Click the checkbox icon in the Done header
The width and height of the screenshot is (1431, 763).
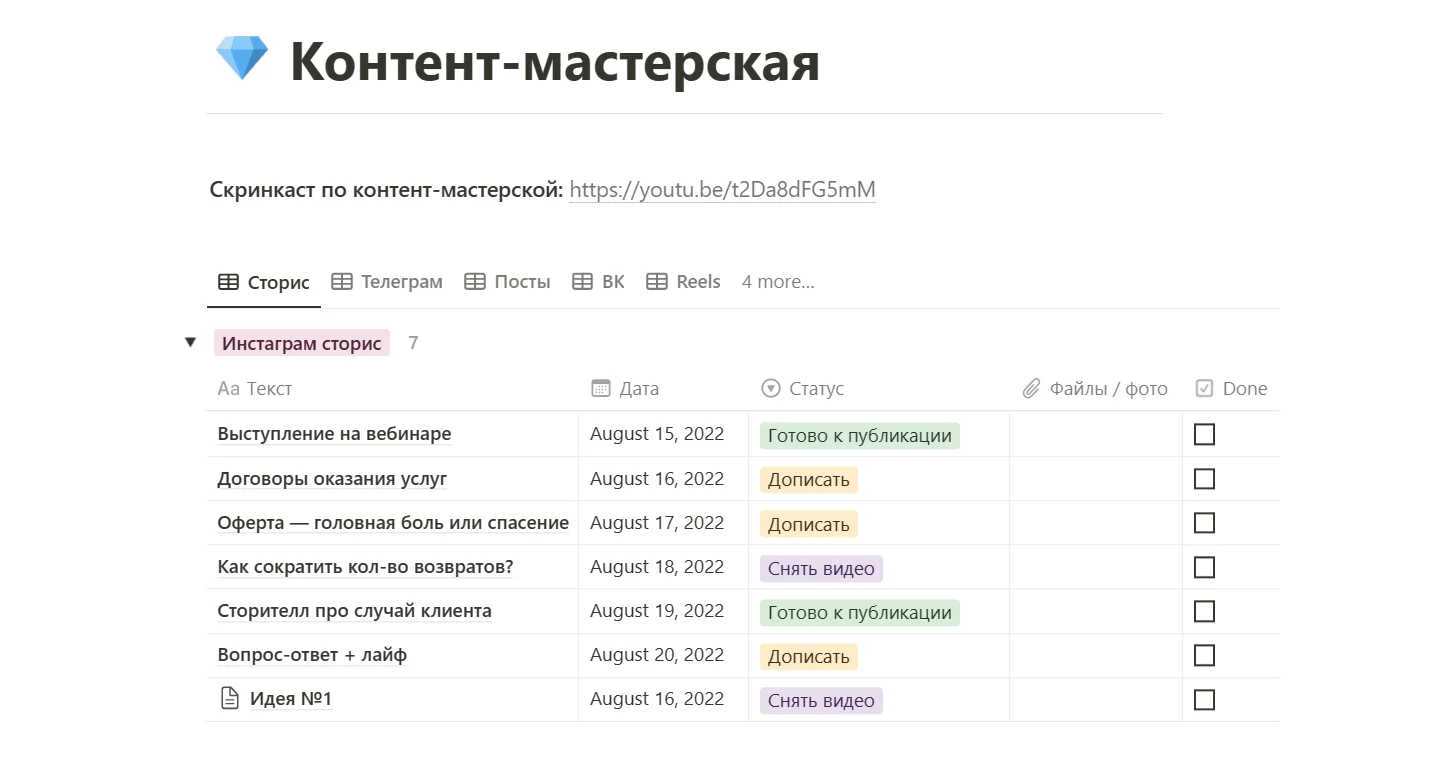(x=1204, y=389)
